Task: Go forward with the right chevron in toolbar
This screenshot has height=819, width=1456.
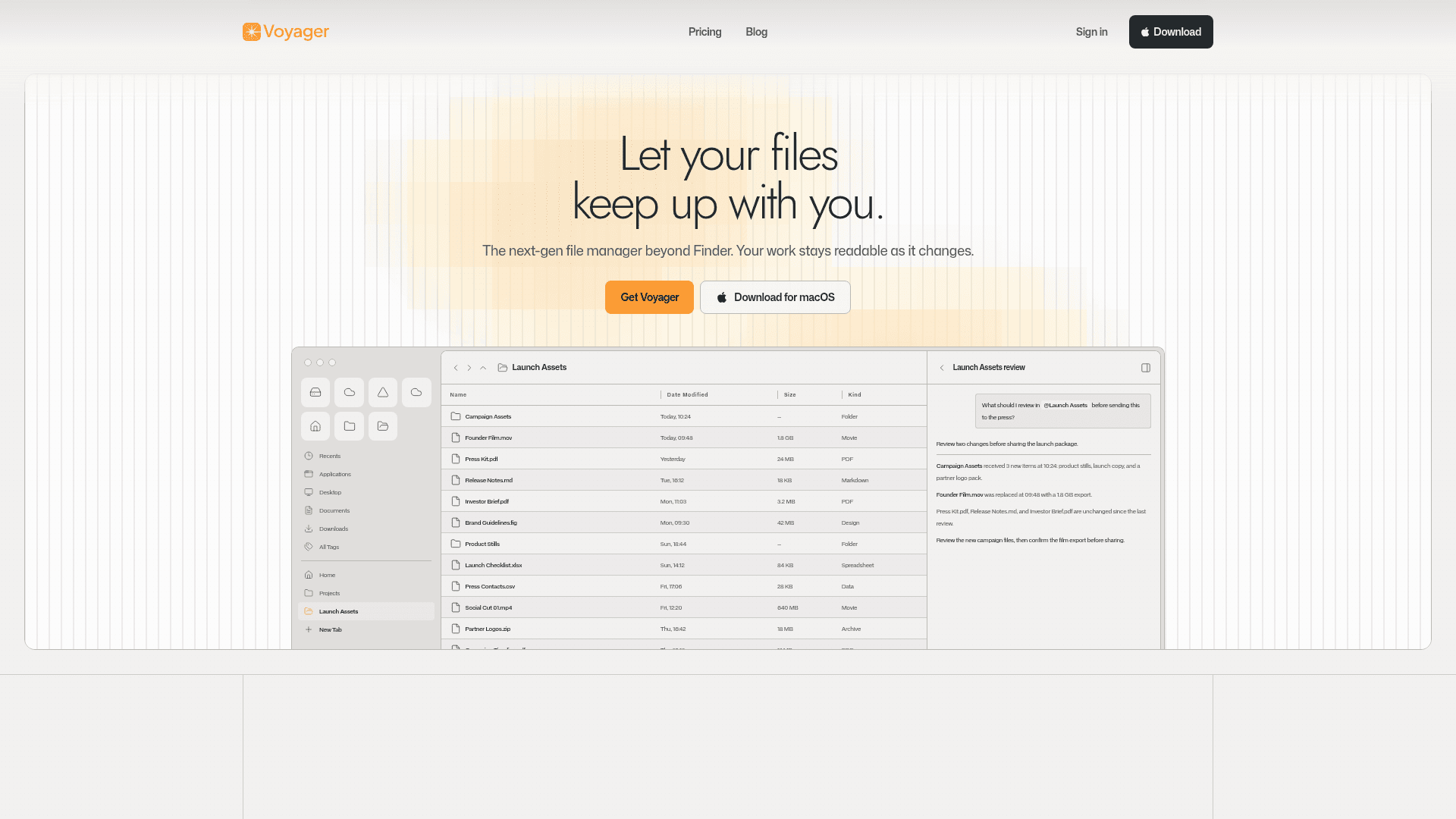Action: pos(469,368)
